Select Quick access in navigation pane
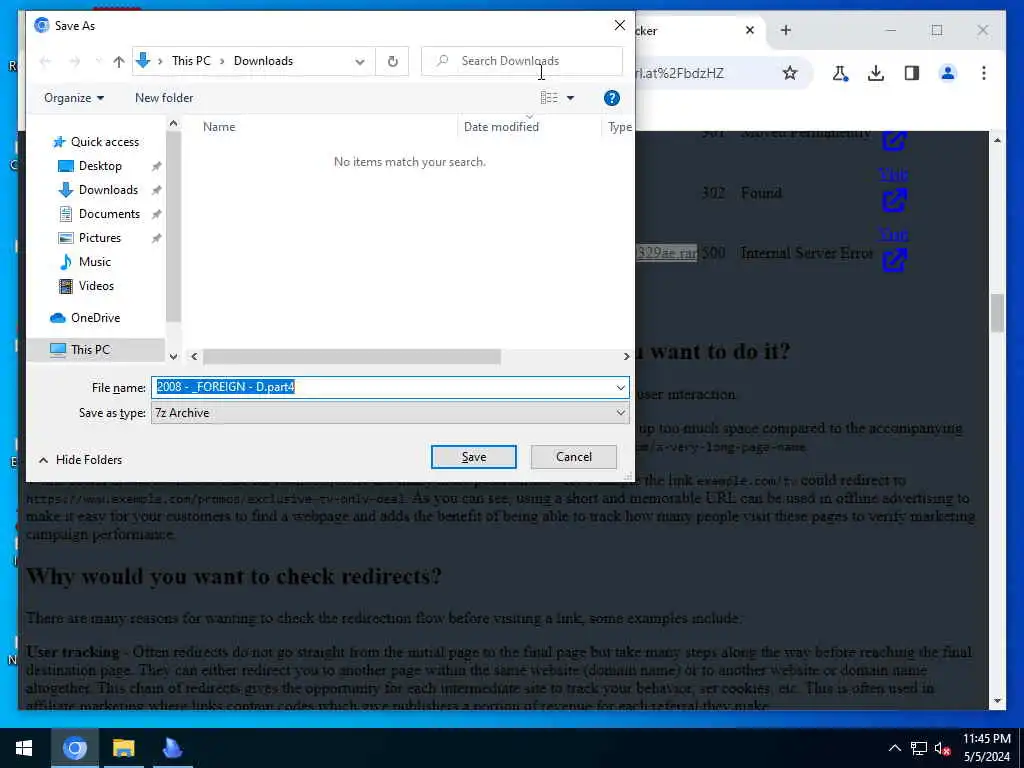The image size is (1024, 768). (104, 142)
